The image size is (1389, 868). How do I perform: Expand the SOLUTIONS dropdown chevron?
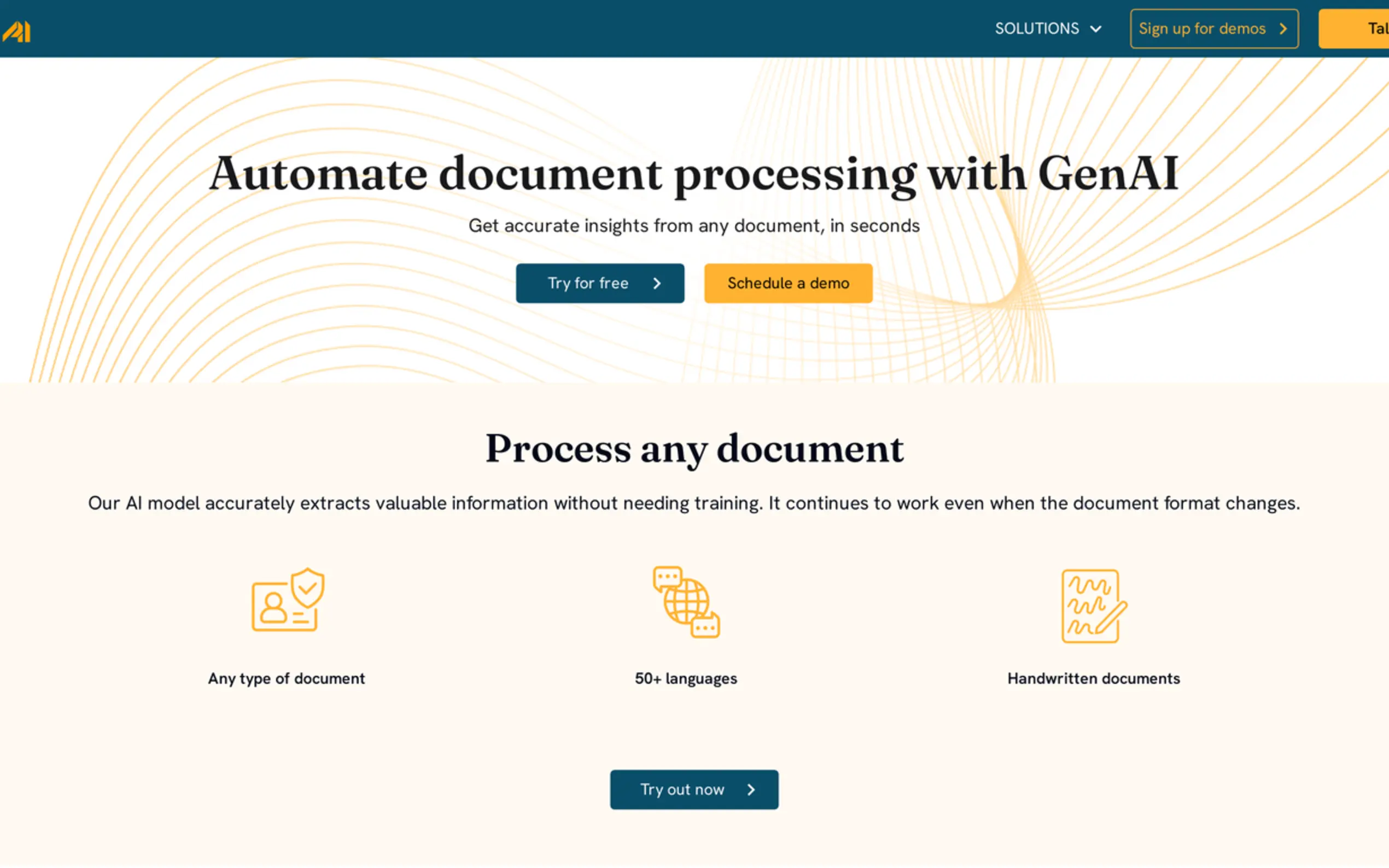coord(1095,29)
